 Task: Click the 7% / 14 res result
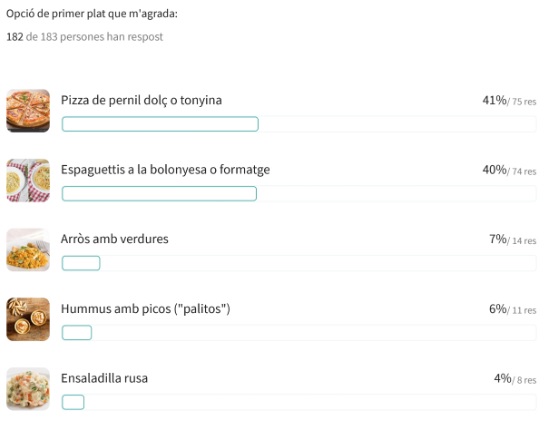tap(513, 240)
